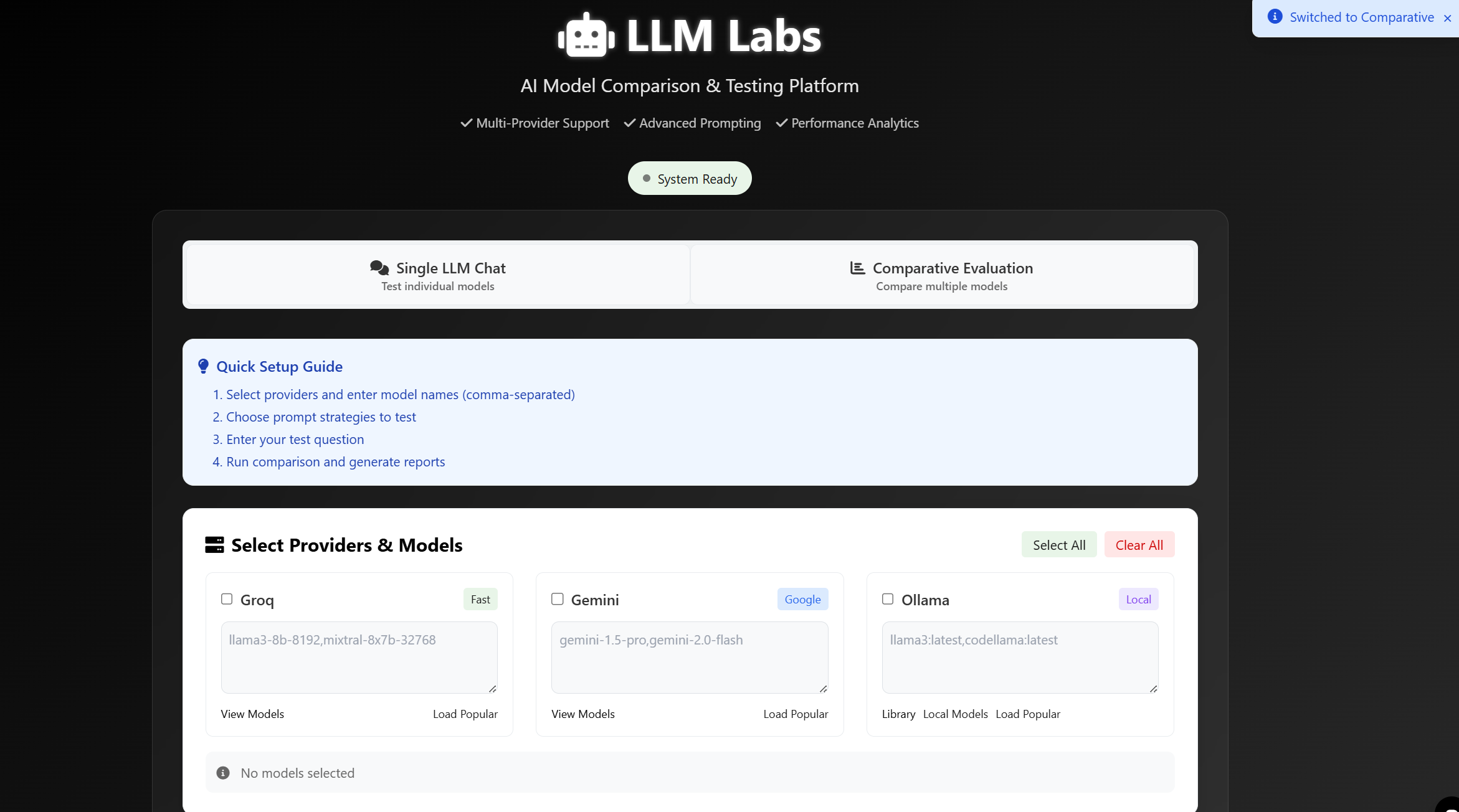
Task: Click the chat bubbles icon for Single LLM Chat
Action: [x=379, y=268]
